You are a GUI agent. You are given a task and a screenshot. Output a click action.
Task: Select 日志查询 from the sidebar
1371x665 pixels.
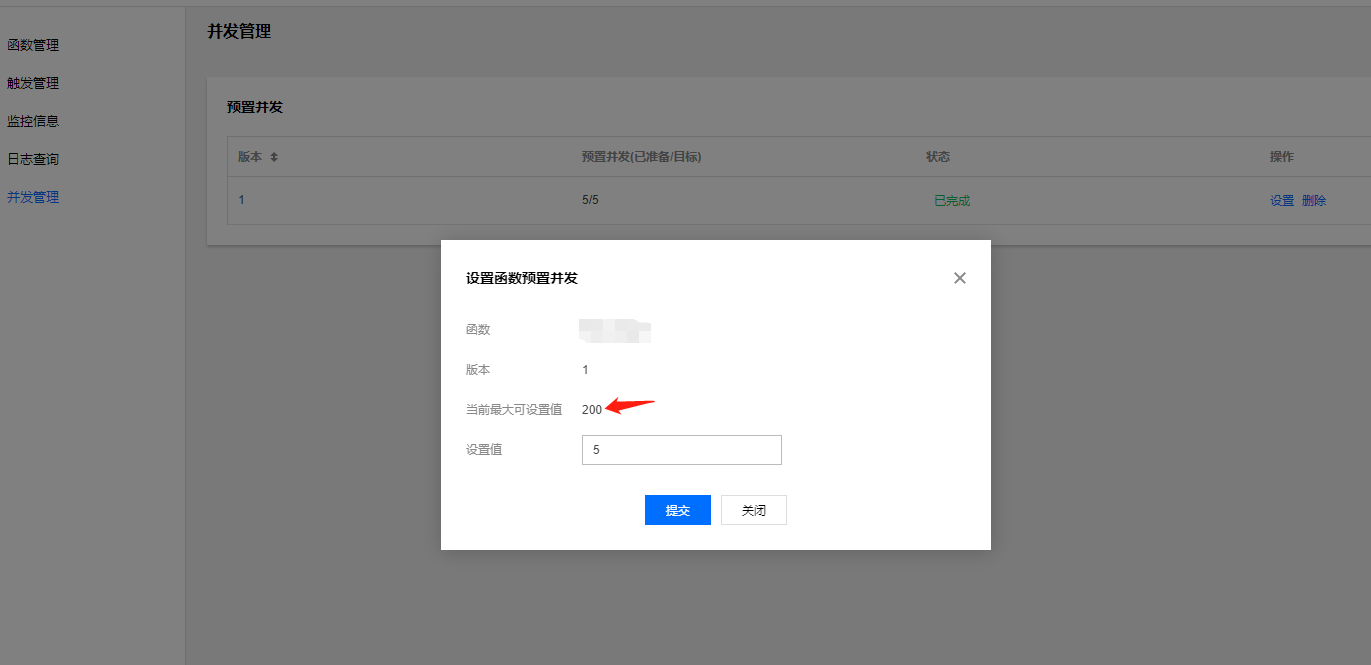tap(33, 159)
